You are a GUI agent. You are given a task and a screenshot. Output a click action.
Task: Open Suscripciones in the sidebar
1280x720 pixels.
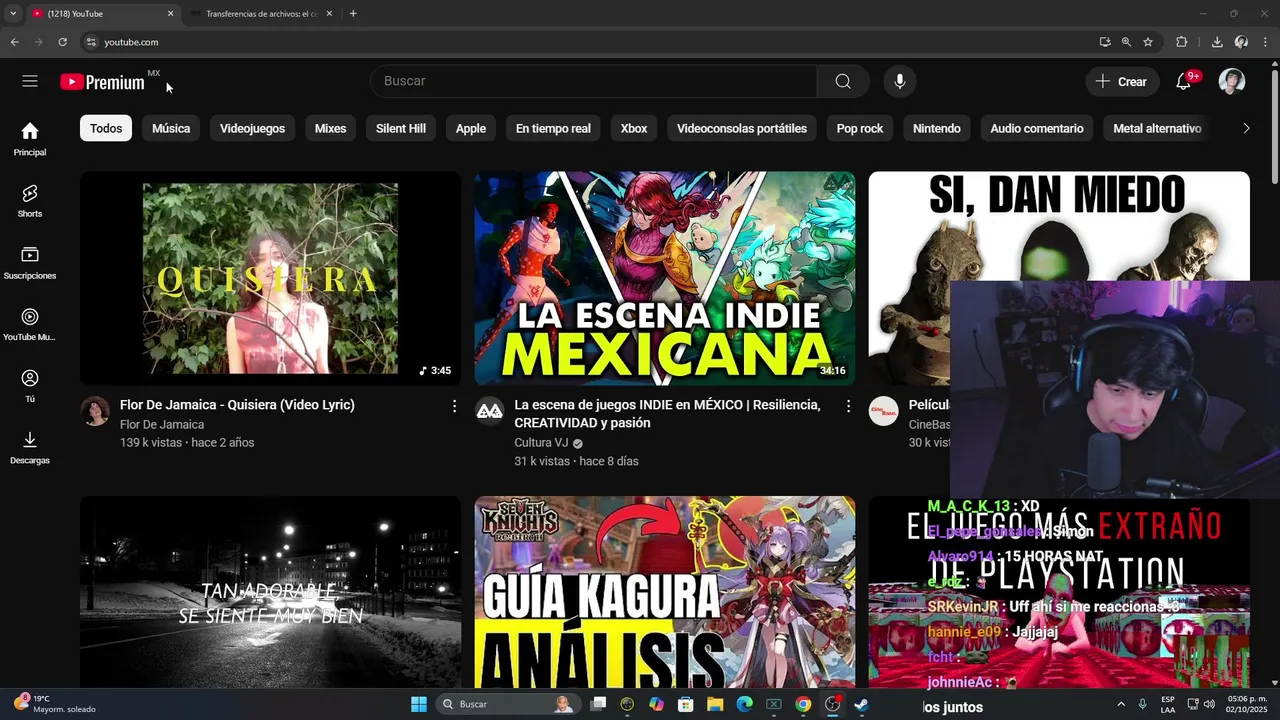(30, 262)
